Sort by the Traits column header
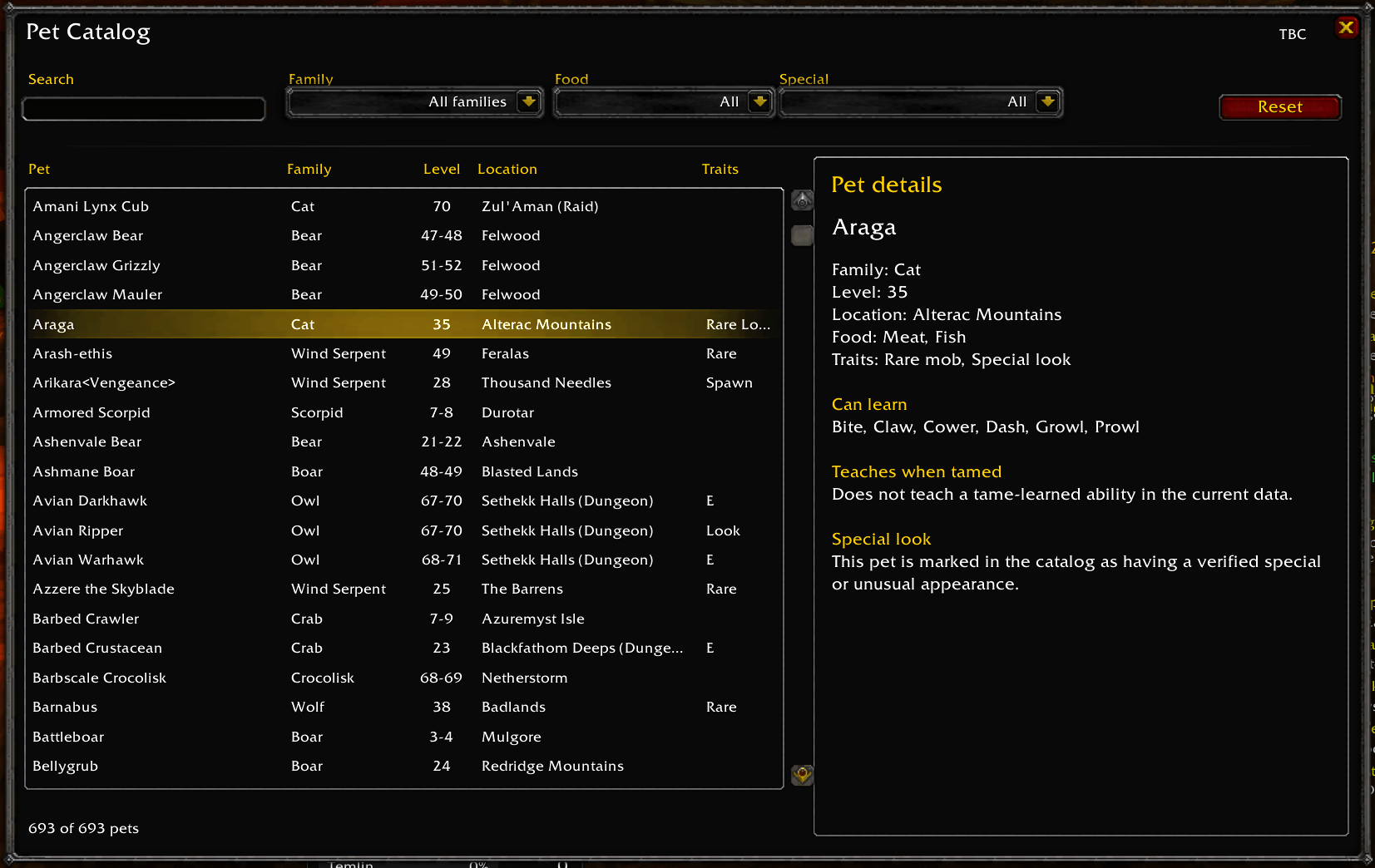Image resolution: width=1375 pixels, height=868 pixels. 720,169
